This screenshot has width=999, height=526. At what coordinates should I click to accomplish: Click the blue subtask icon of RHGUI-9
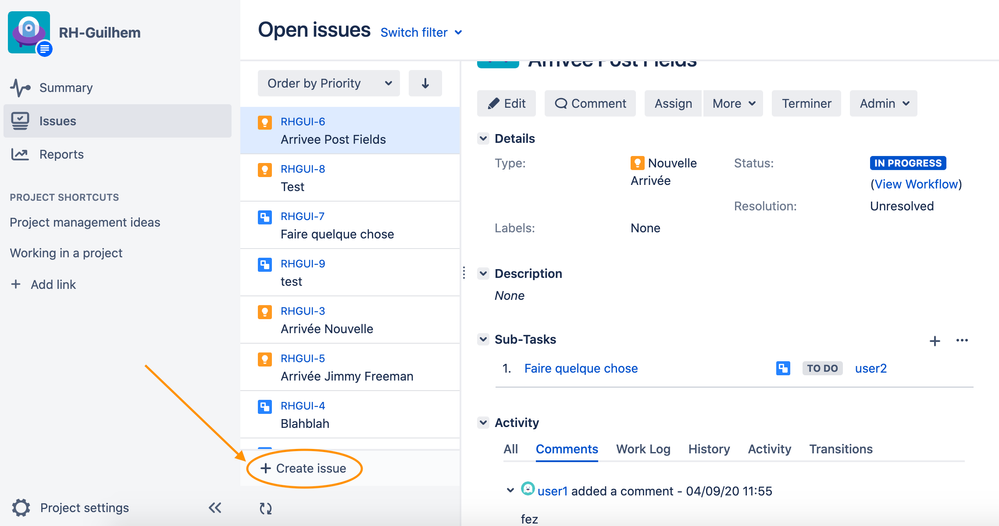click(x=264, y=264)
